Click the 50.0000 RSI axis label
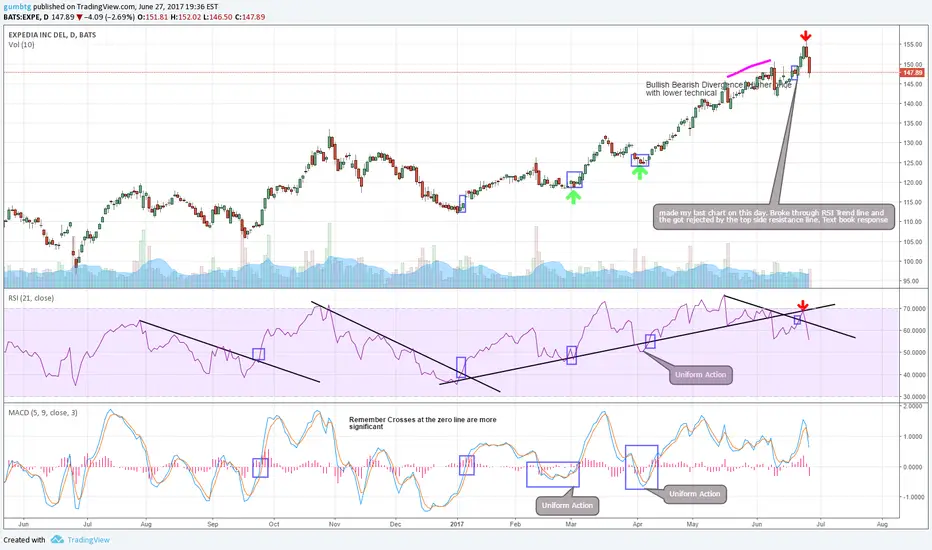932x550 pixels. pyautogui.click(x=914, y=353)
